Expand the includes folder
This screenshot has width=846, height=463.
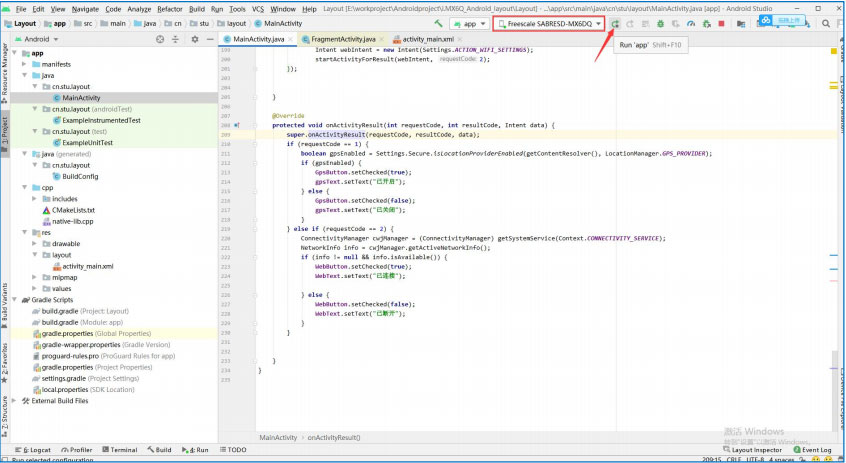point(35,199)
